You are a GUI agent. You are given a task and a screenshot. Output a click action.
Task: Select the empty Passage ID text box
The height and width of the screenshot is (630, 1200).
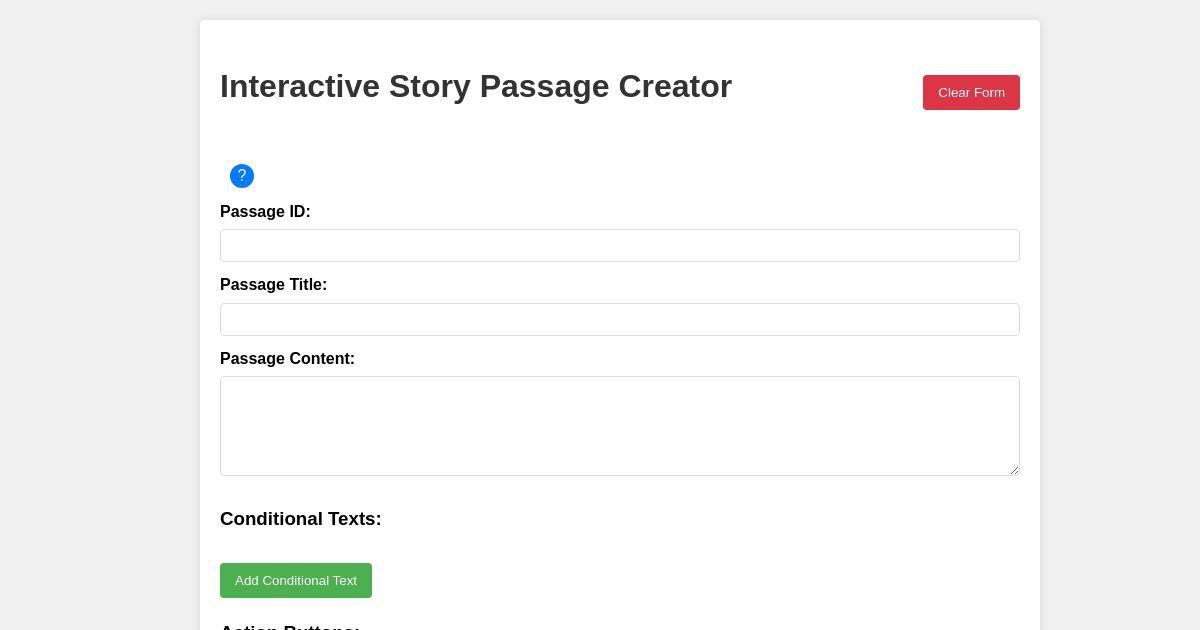[x=620, y=245]
